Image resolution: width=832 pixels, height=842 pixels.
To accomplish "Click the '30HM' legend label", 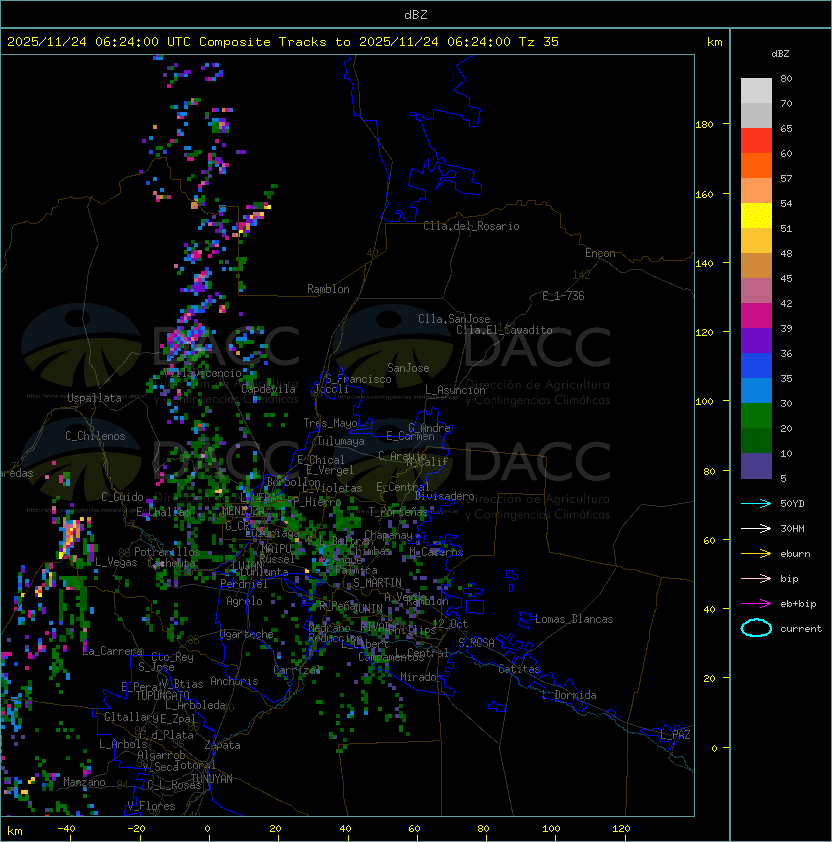I will coord(792,528).
